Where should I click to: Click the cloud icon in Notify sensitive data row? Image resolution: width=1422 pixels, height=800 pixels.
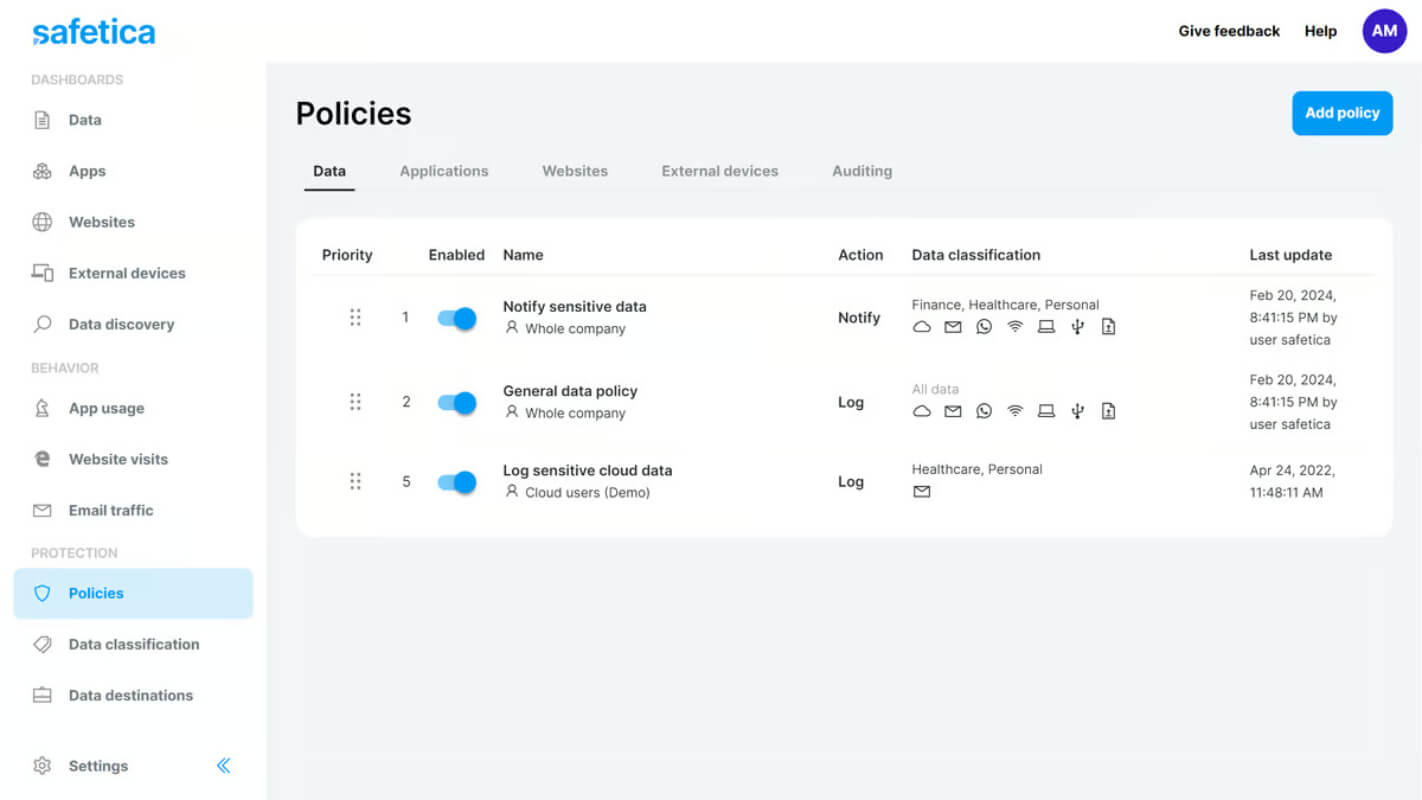(922, 327)
